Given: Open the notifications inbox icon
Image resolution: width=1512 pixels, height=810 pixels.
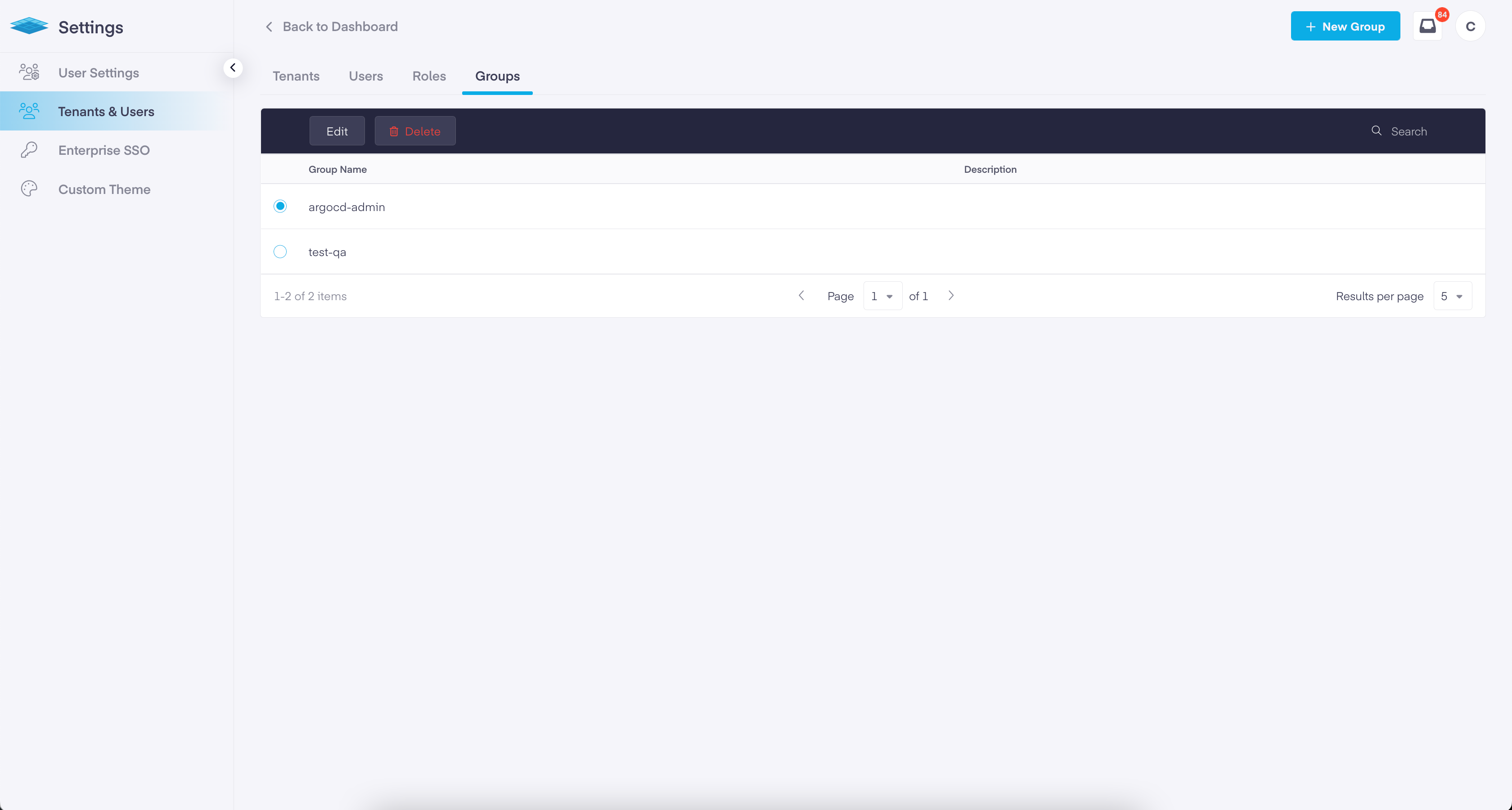Looking at the screenshot, I should click(1427, 27).
